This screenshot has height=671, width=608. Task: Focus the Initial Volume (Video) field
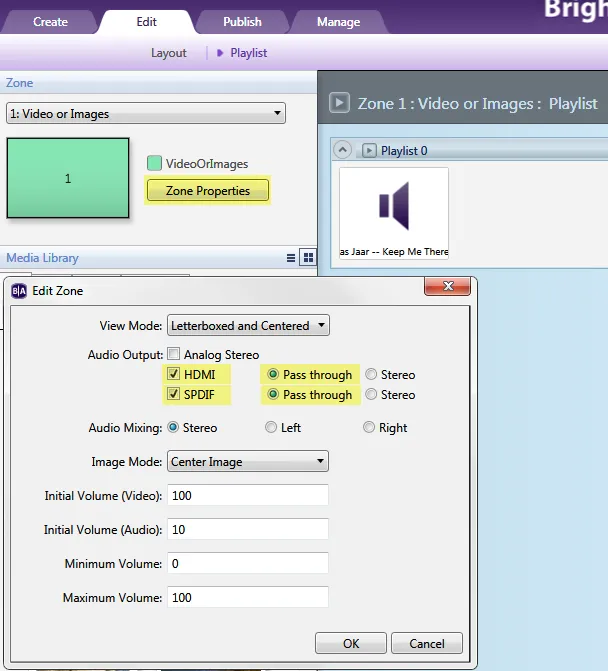[248, 496]
